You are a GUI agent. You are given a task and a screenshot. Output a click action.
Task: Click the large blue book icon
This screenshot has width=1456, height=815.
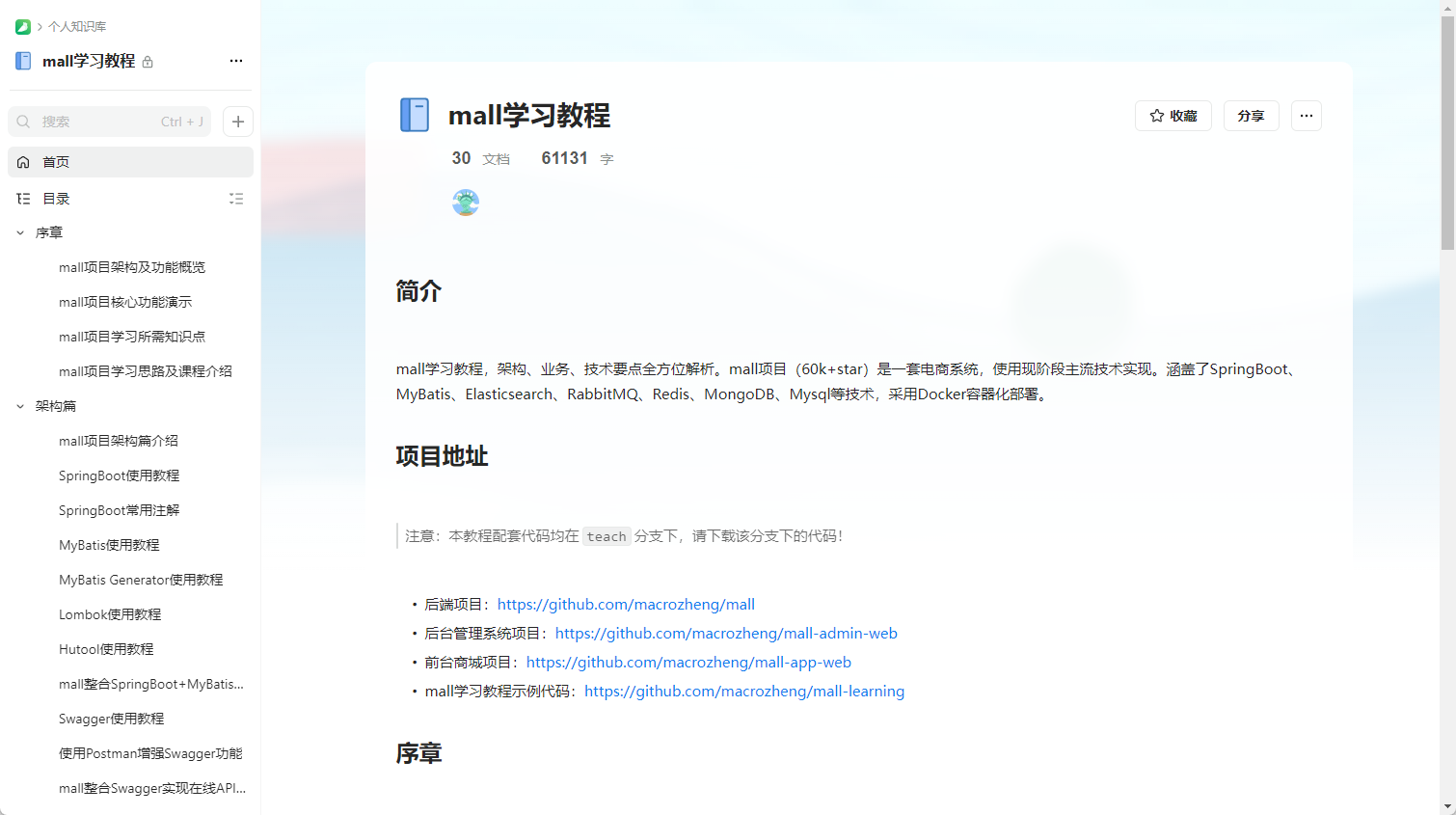coord(415,115)
